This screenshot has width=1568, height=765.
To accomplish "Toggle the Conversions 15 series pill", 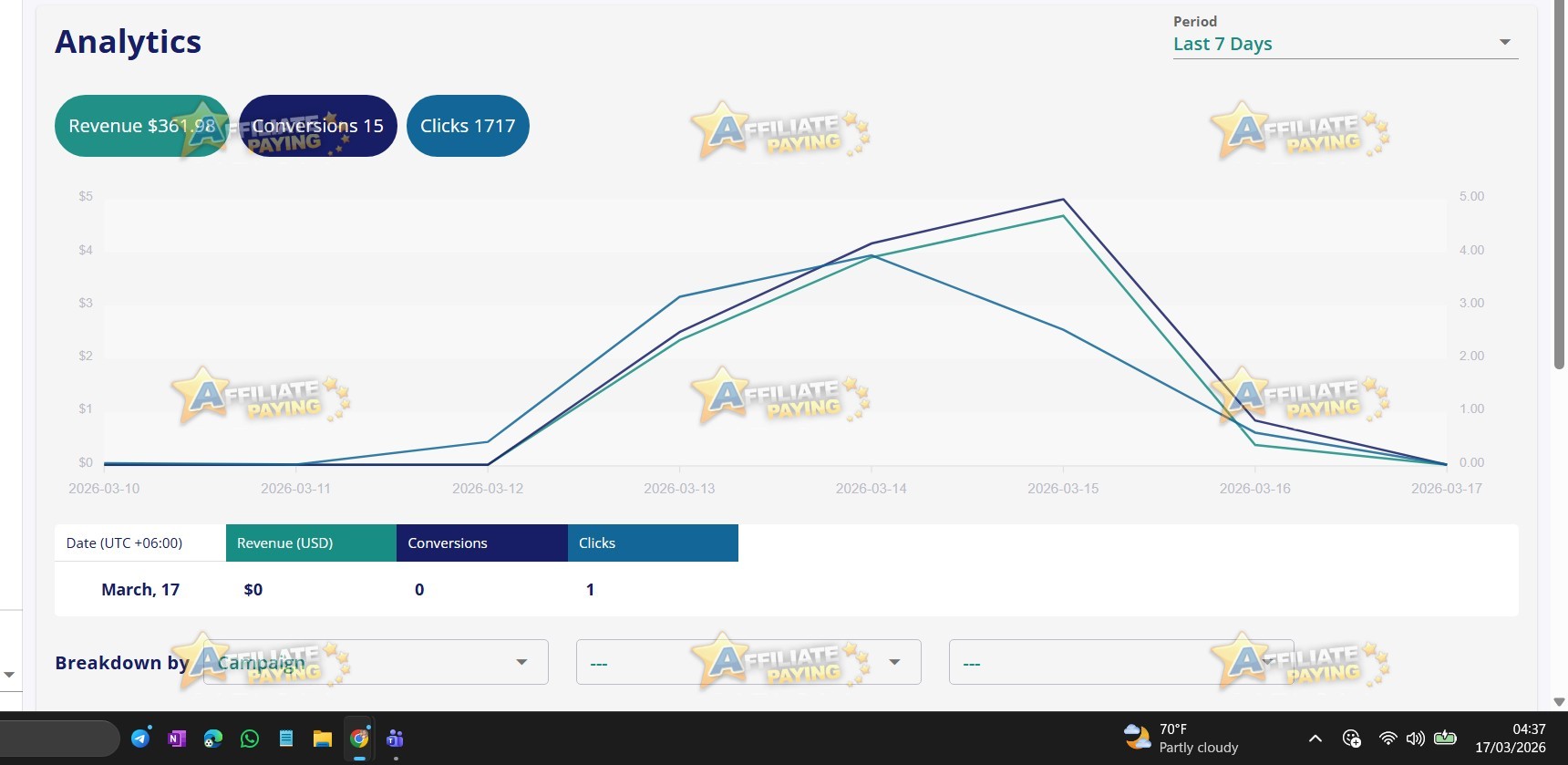I will click(x=318, y=126).
